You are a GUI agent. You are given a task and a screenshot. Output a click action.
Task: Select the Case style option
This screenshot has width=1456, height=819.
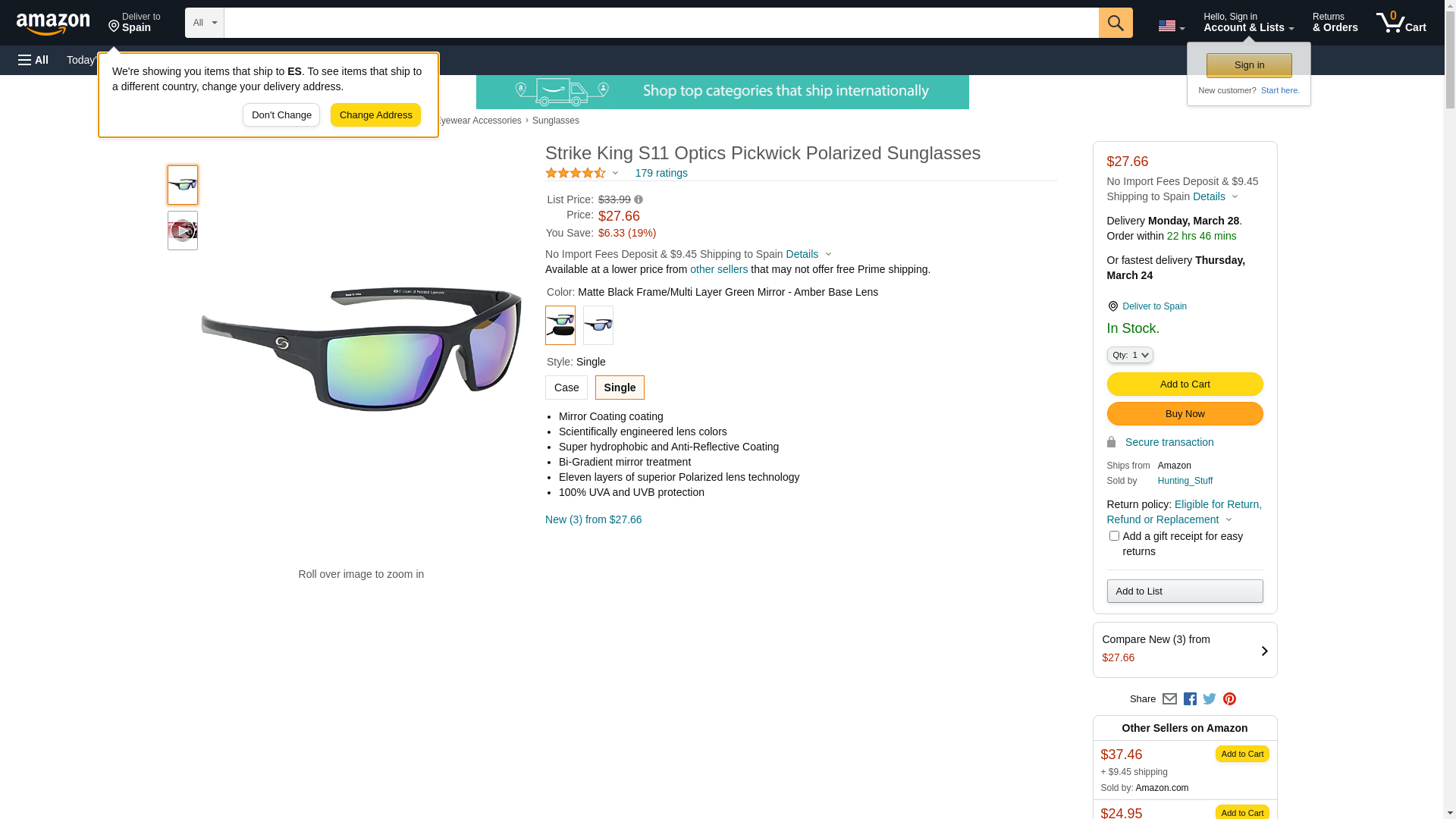tap(566, 388)
